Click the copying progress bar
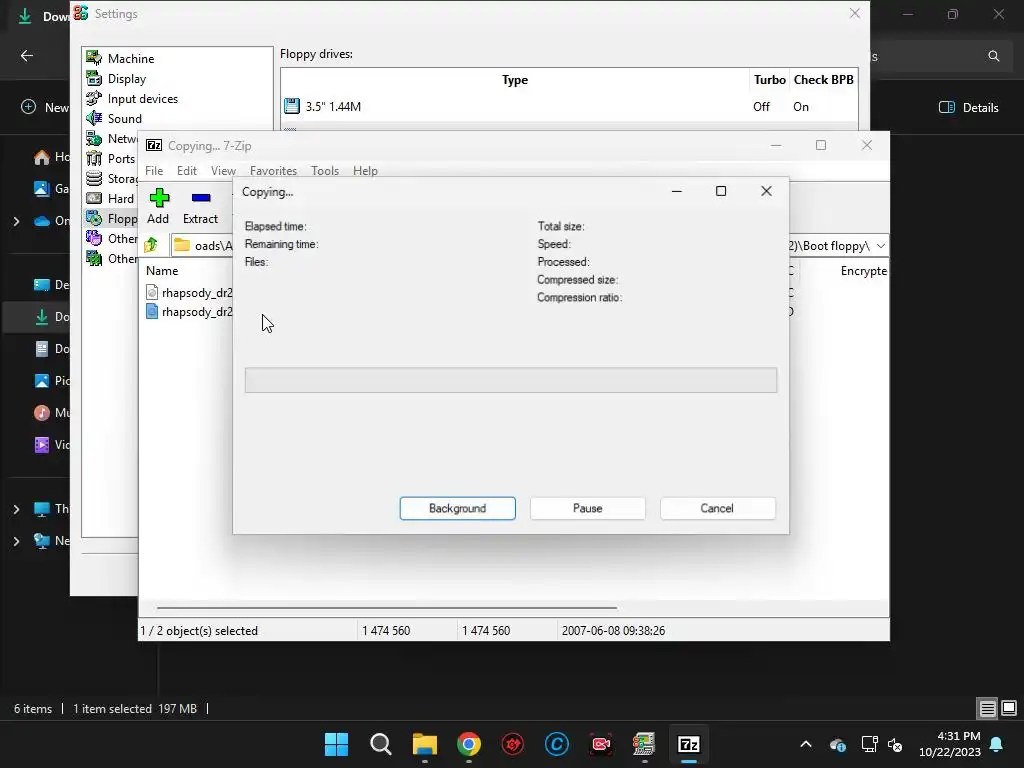 point(511,380)
